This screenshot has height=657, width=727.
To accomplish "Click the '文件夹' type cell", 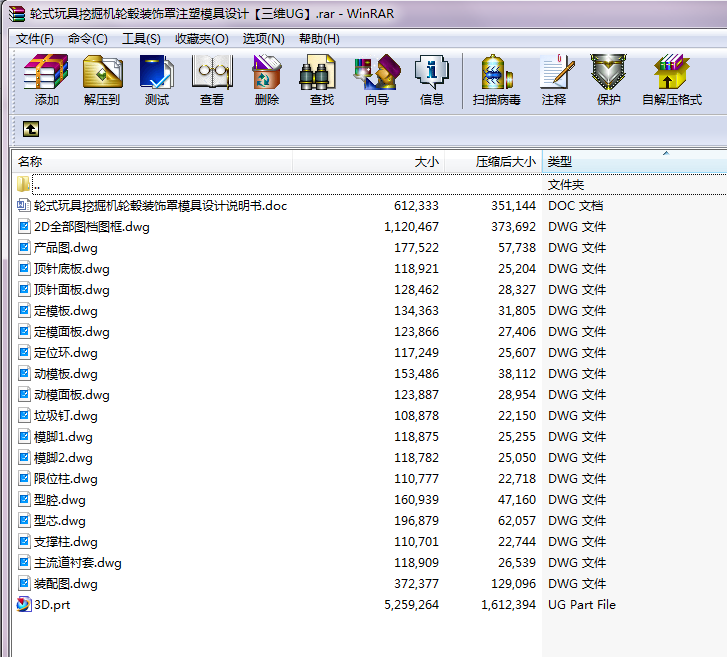I will click(x=566, y=185).
